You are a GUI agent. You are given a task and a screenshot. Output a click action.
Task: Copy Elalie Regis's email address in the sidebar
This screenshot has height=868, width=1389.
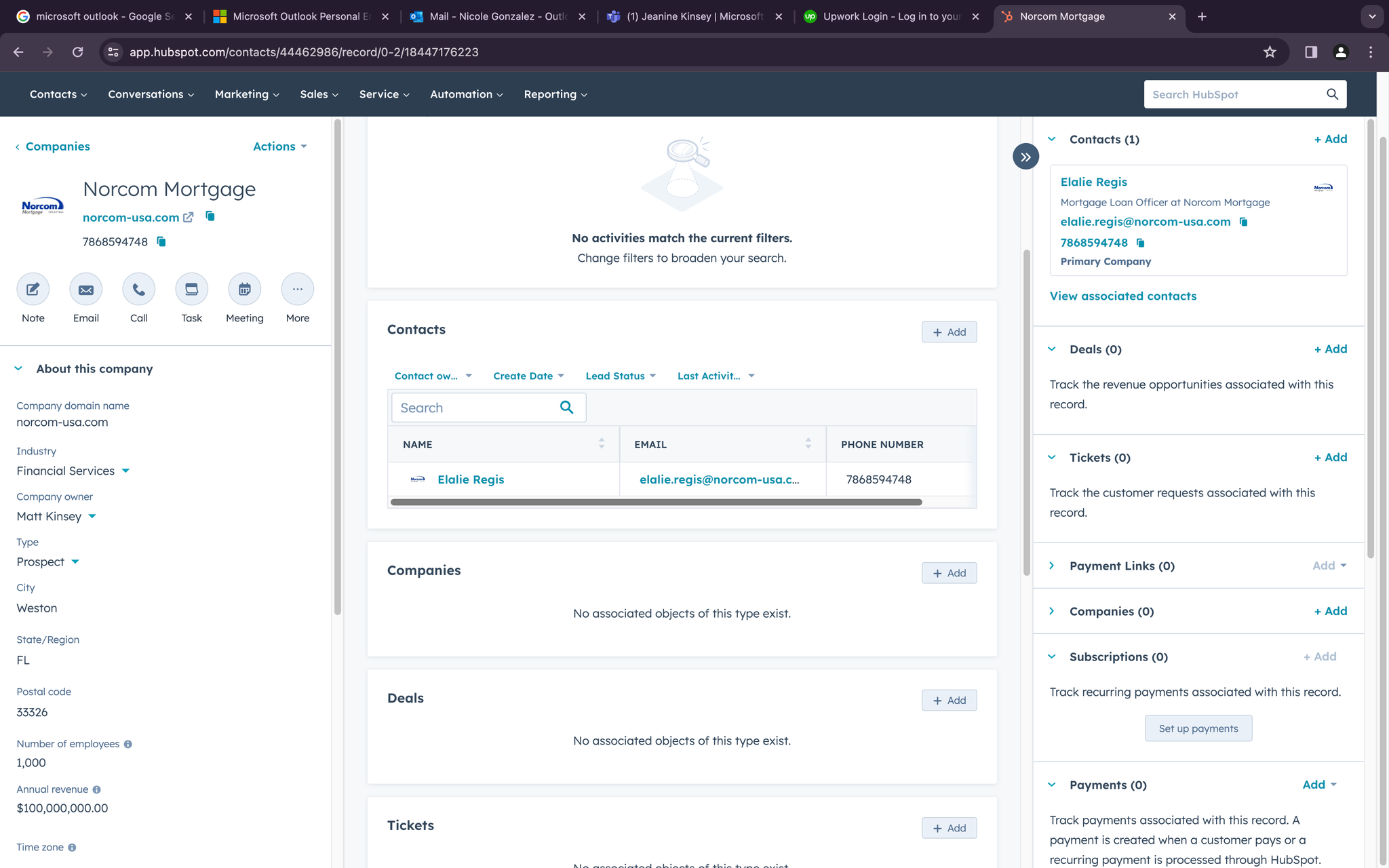pyautogui.click(x=1243, y=222)
